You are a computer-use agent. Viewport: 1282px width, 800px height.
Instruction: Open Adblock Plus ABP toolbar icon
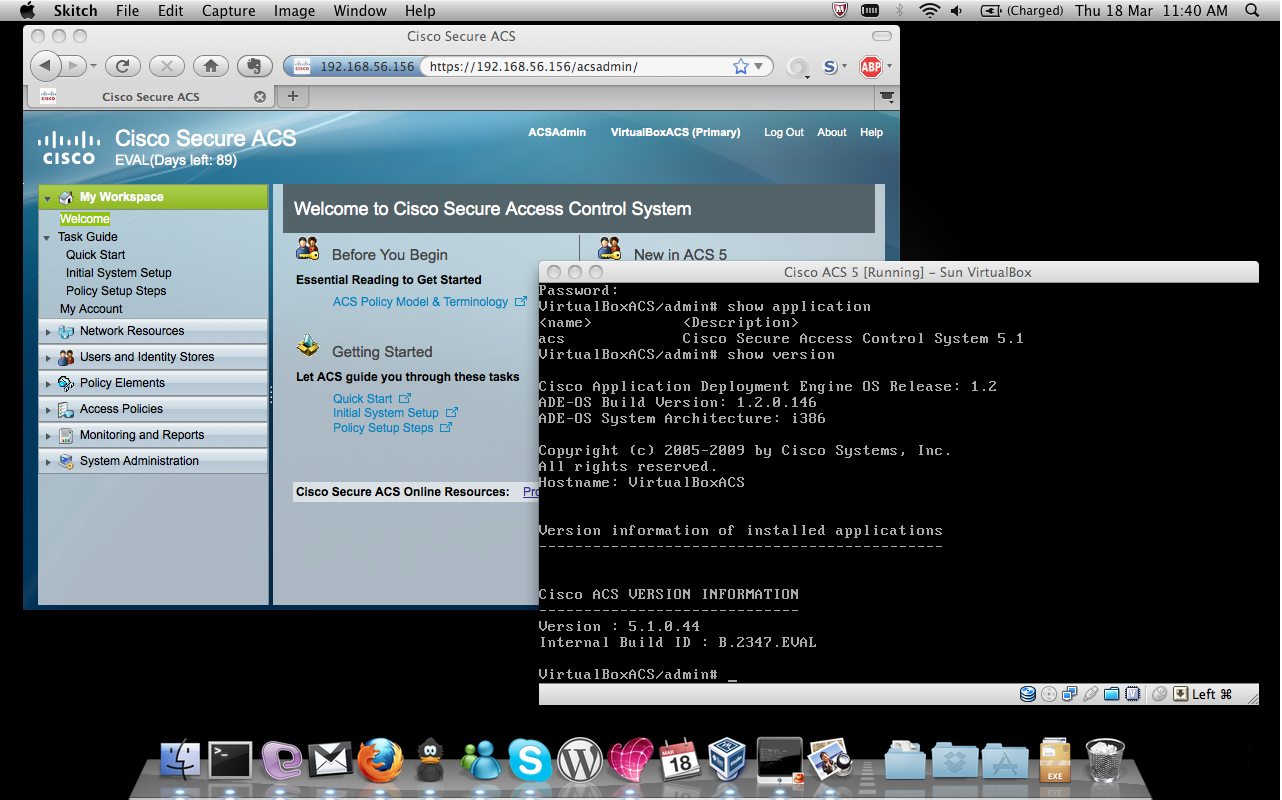[x=871, y=66]
